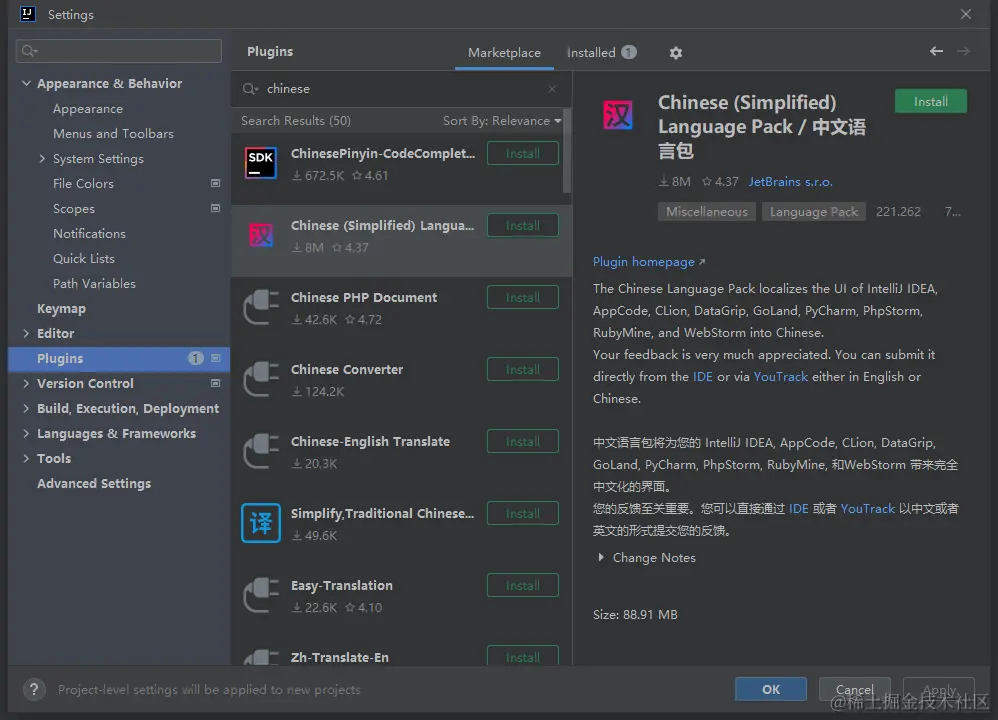Click the settings search magnifier icon
The width and height of the screenshot is (998, 720).
tap(29, 51)
